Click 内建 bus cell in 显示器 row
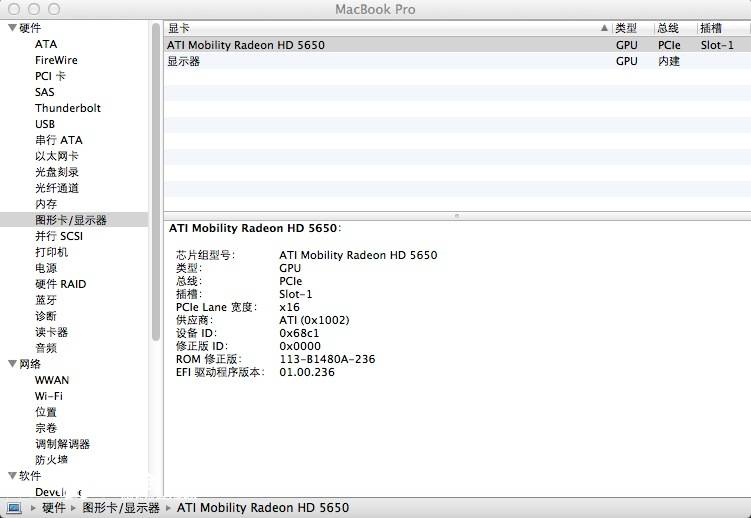Screen dimensions: 751x518 669,61
